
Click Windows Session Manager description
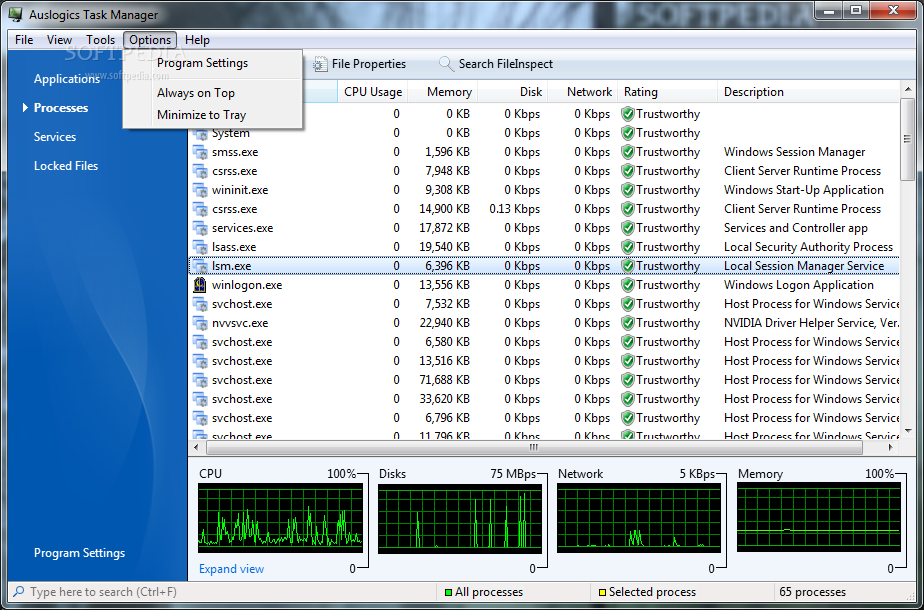[794, 152]
